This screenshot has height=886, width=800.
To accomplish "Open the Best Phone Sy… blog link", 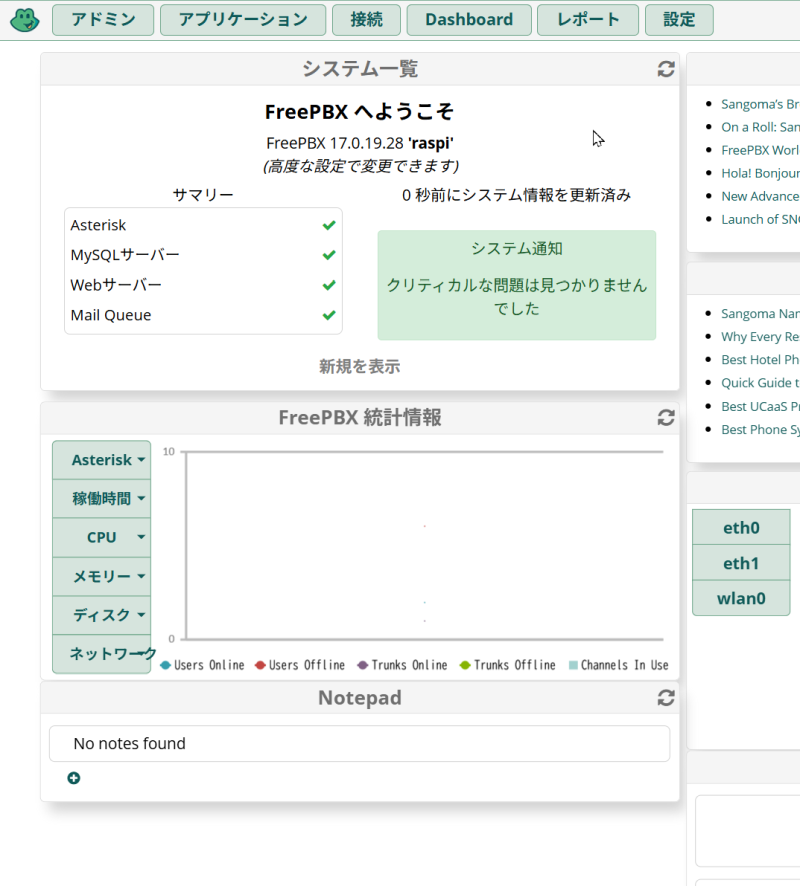I will [x=760, y=429].
